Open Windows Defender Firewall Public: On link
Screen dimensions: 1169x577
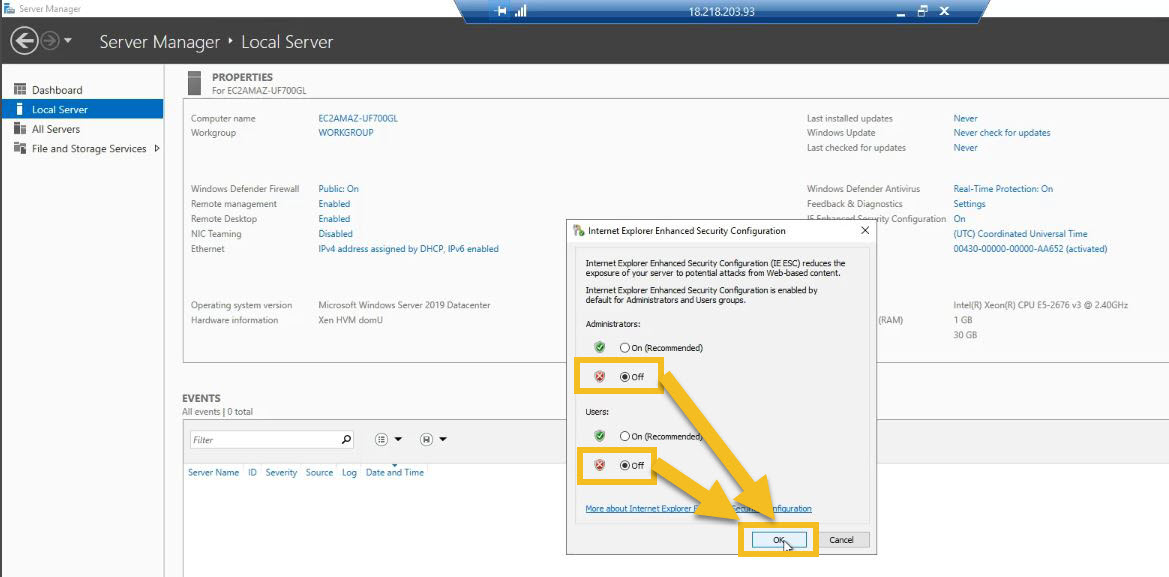[x=338, y=189]
